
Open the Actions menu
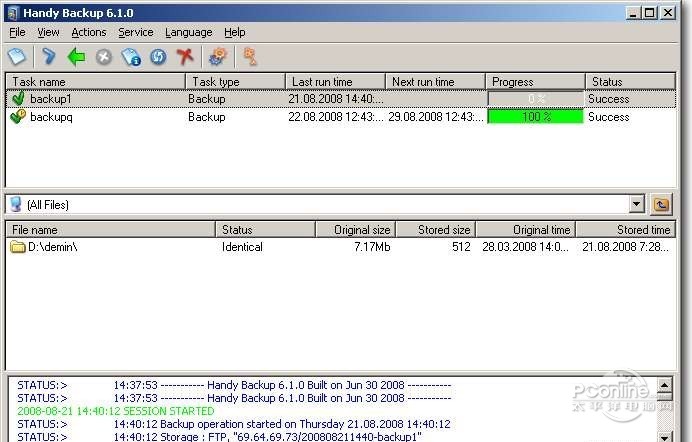pyautogui.click(x=89, y=32)
